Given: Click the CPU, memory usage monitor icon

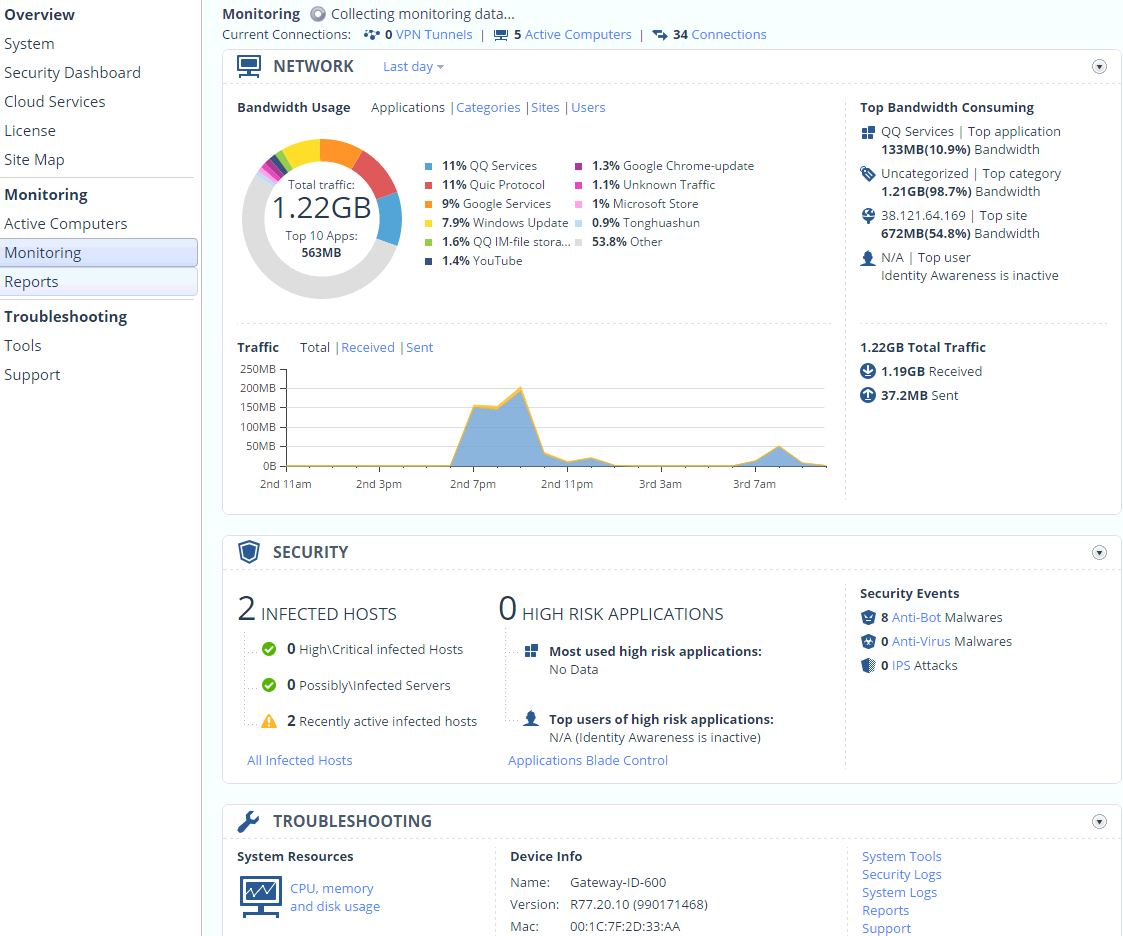Looking at the screenshot, I should (x=261, y=897).
